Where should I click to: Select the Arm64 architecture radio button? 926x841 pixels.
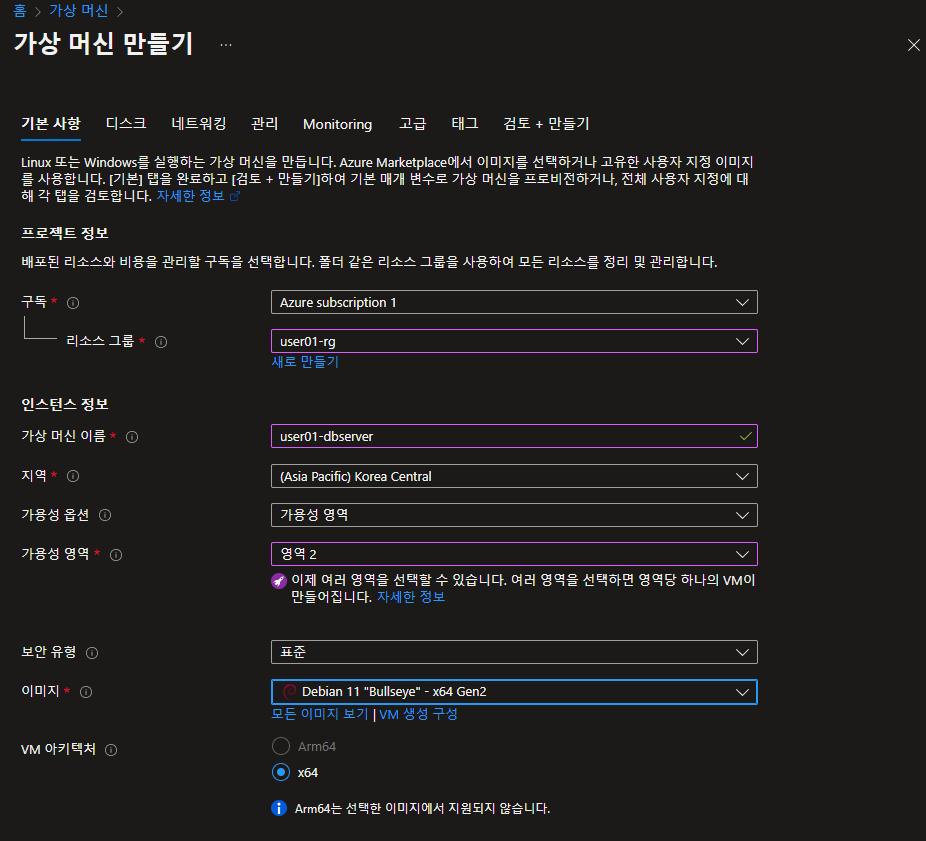(281, 747)
